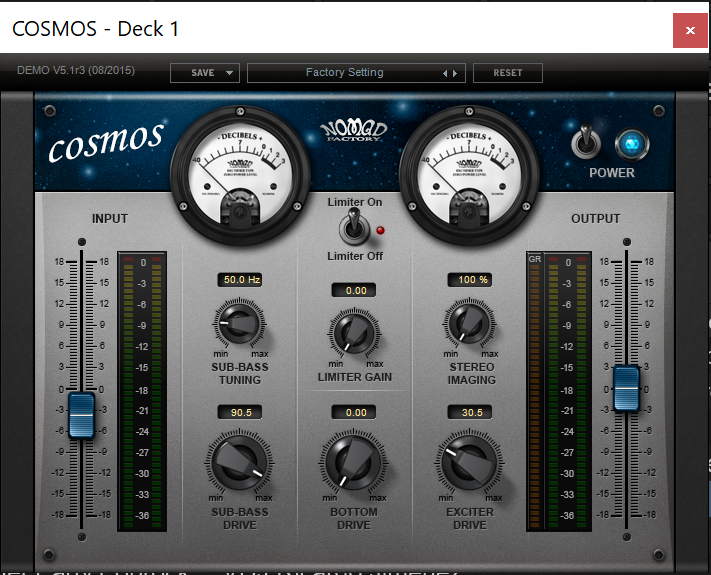Click the RESET button
The height and width of the screenshot is (575, 711).
click(507, 73)
